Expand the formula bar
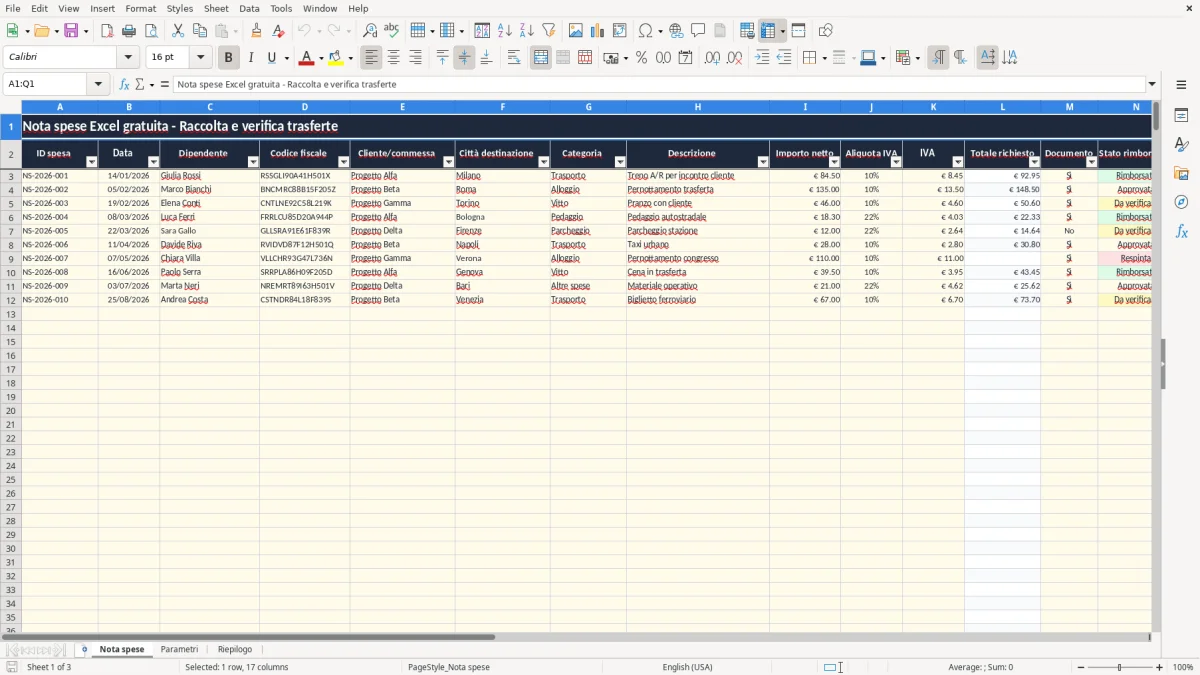The width and height of the screenshot is (1200, 675). (1152, 84)
